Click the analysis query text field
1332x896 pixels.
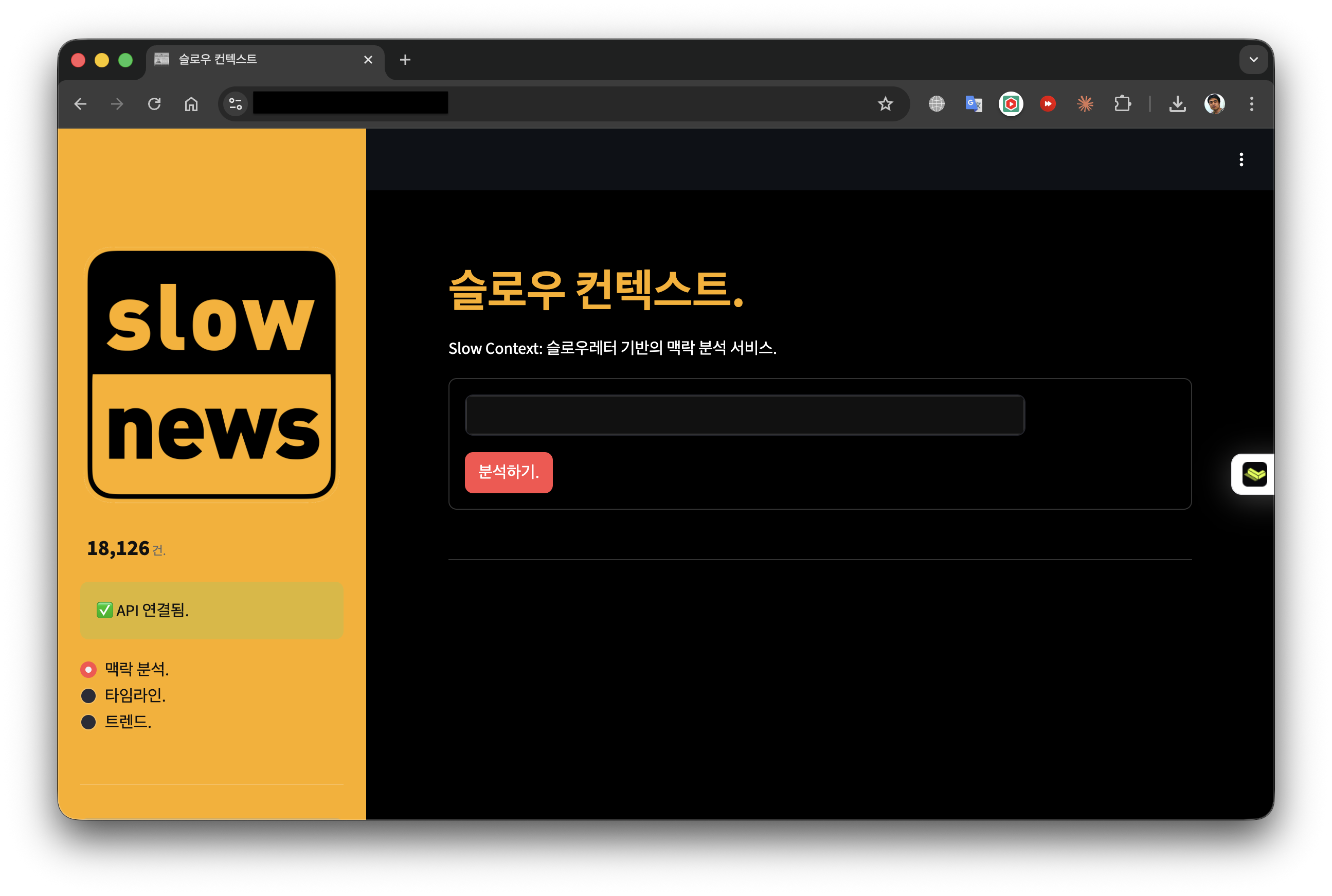click(745, 416)
